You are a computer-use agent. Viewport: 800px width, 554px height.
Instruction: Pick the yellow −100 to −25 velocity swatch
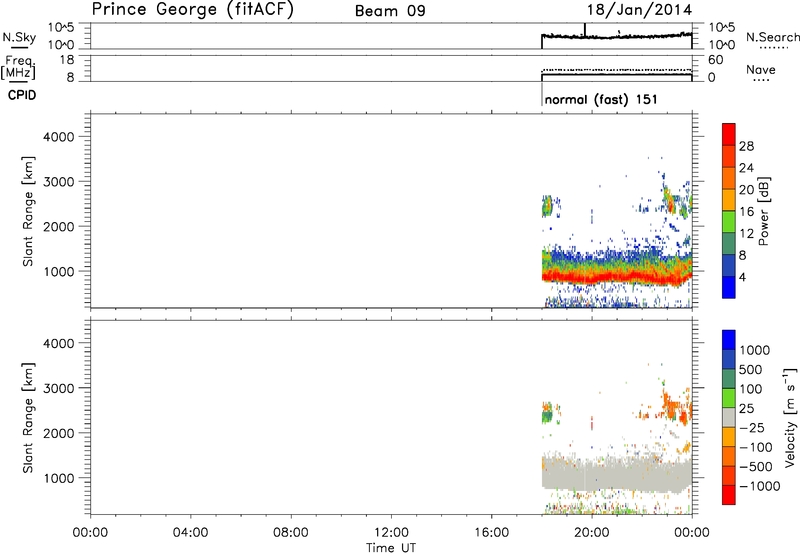point(729,437)
